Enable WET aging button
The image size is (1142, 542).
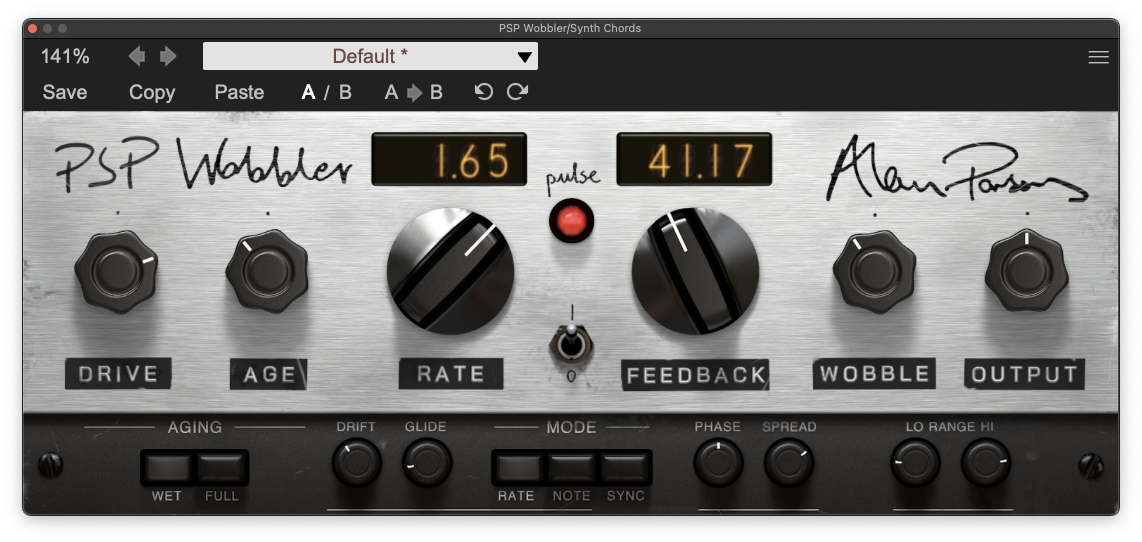(167, 468)
